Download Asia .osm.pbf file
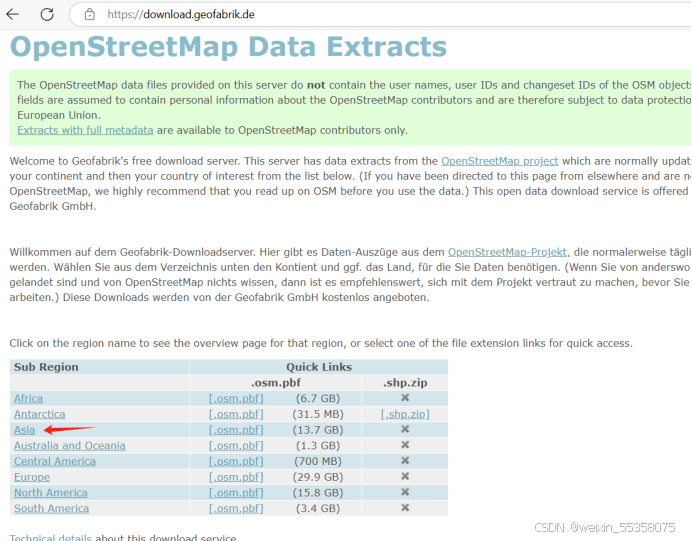 (x=236, y=430)
